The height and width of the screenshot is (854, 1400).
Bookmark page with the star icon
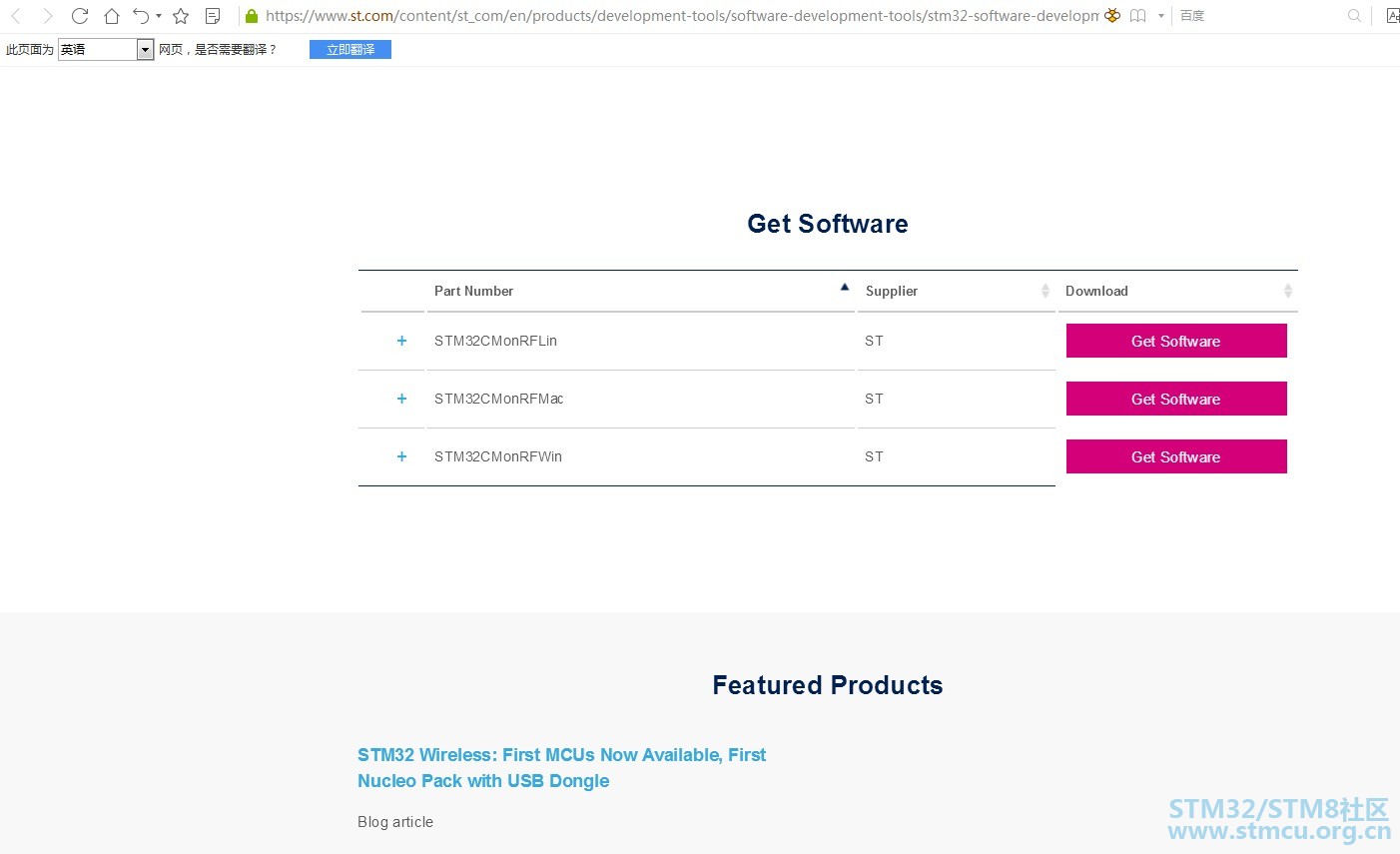pyautogui.click(x=181, y=16)
